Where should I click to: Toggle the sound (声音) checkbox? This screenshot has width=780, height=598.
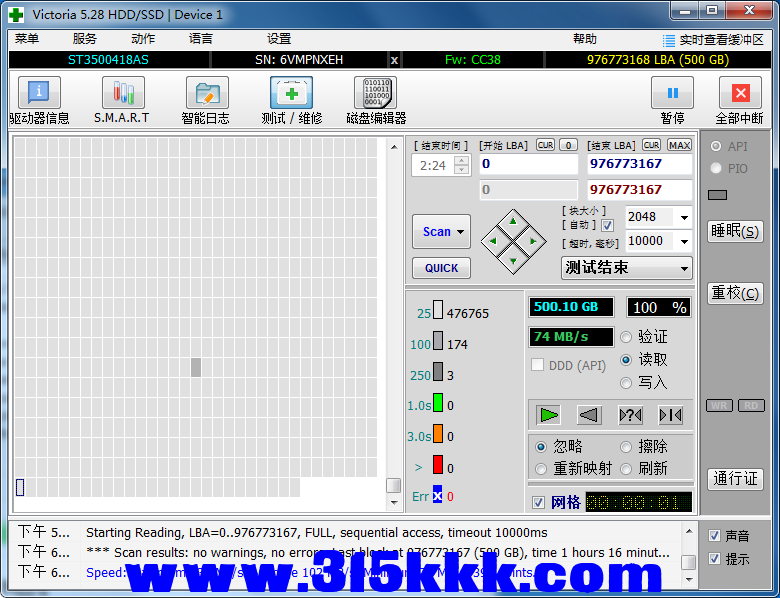tap(714, 535)
